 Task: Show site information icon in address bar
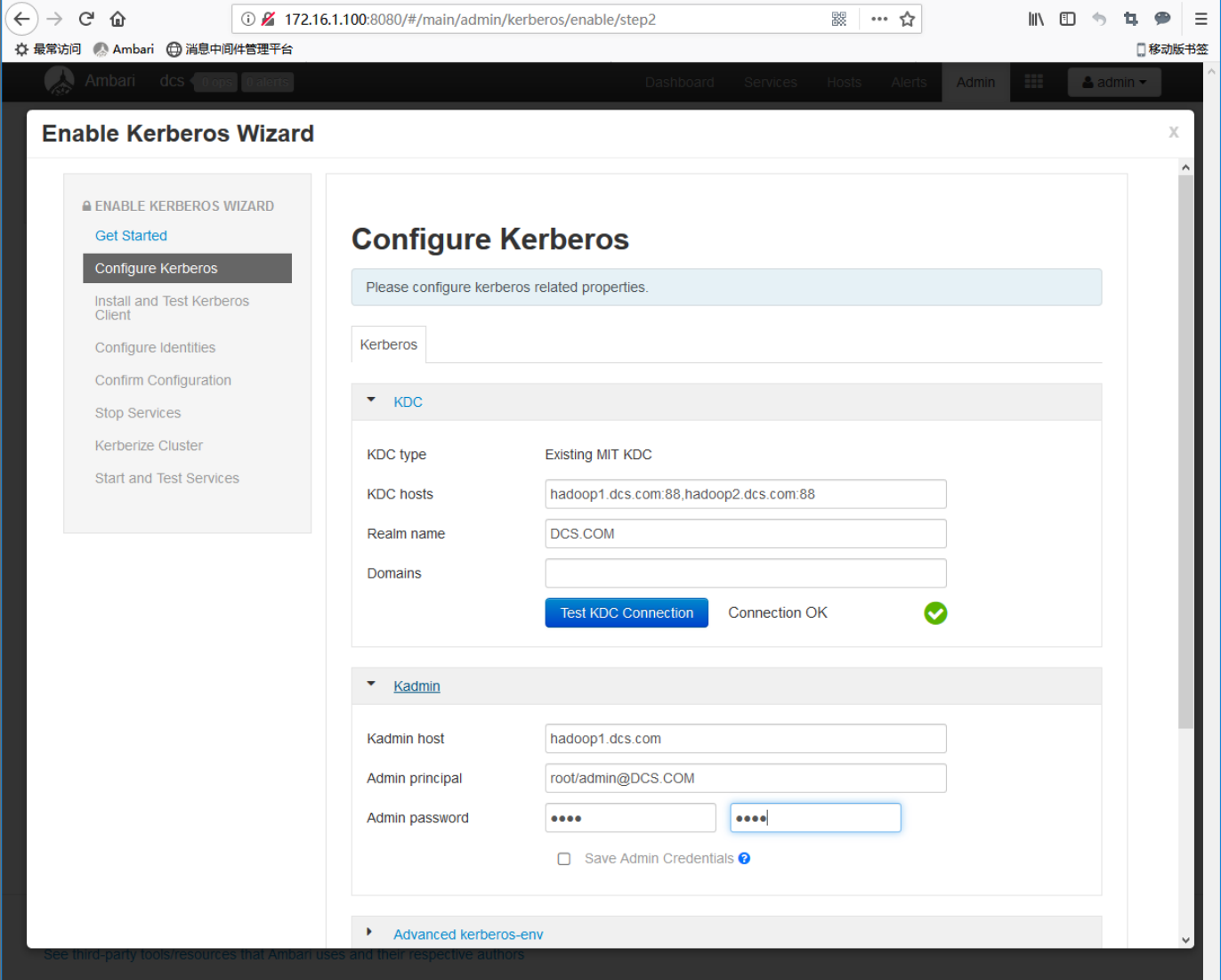coord(248,19)
